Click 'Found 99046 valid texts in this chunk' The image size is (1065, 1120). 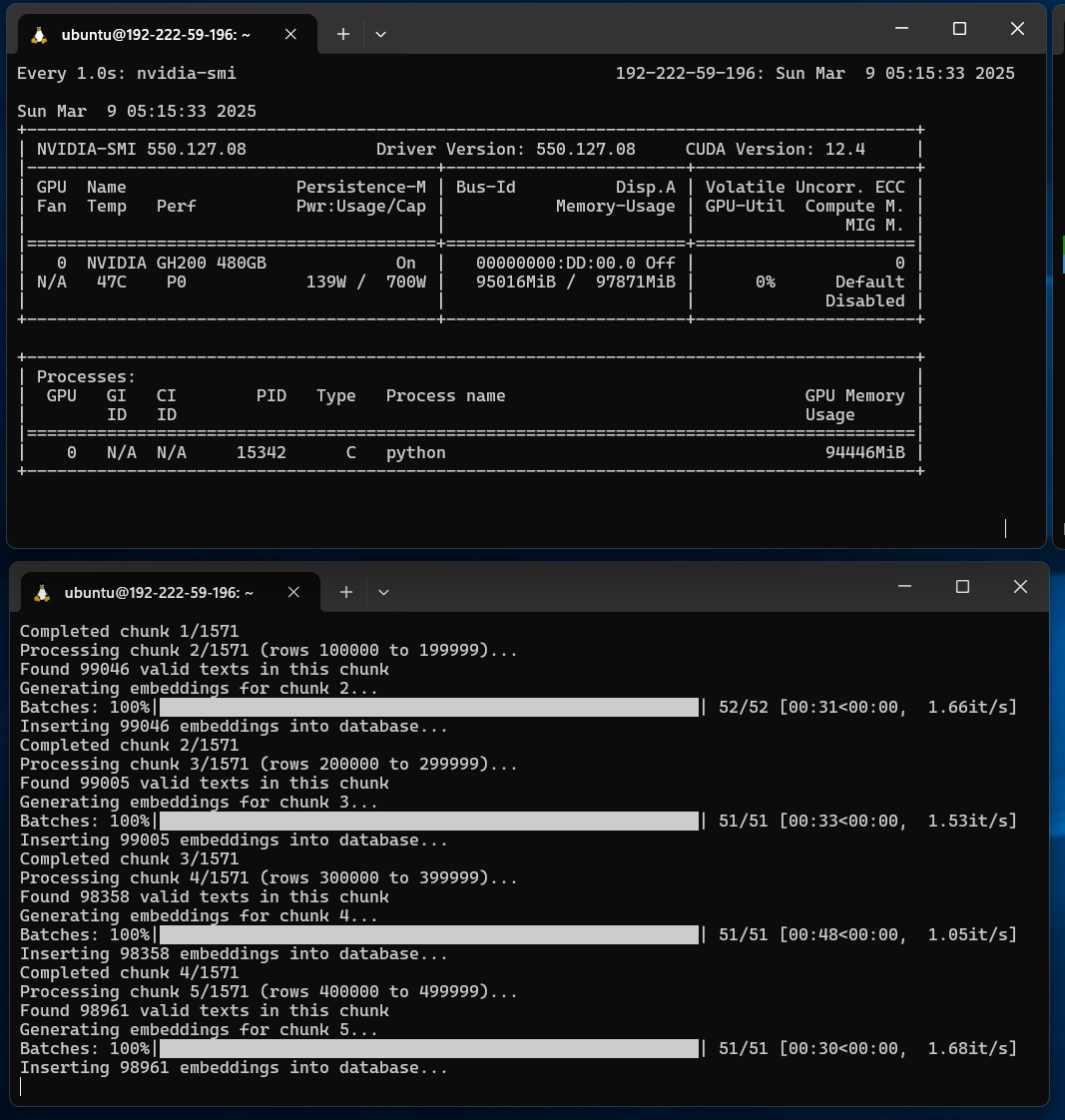coord(205,669)
